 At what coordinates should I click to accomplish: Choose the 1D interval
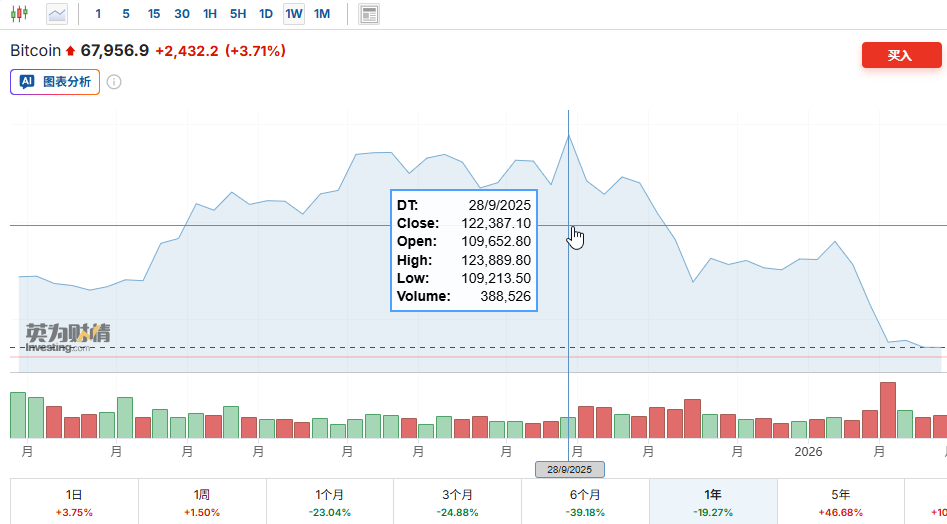(266, 13)
